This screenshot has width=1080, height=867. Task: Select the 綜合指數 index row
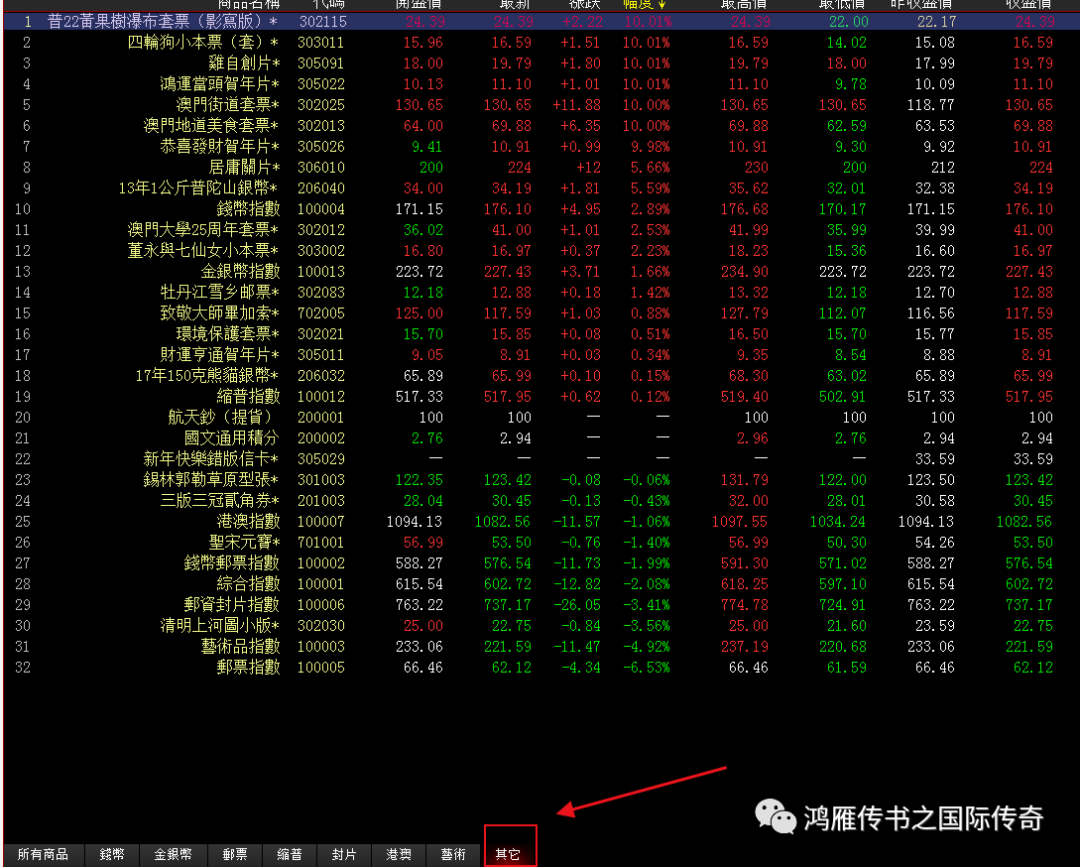pyautogui.click(x=541, y=584)
